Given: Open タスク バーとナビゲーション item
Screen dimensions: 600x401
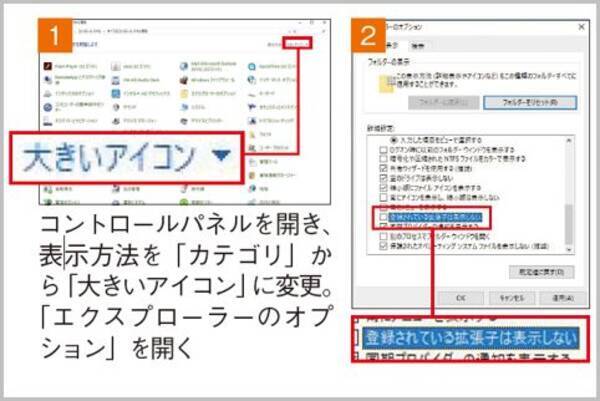Looking at the screenshot, I should coord(70,121).
